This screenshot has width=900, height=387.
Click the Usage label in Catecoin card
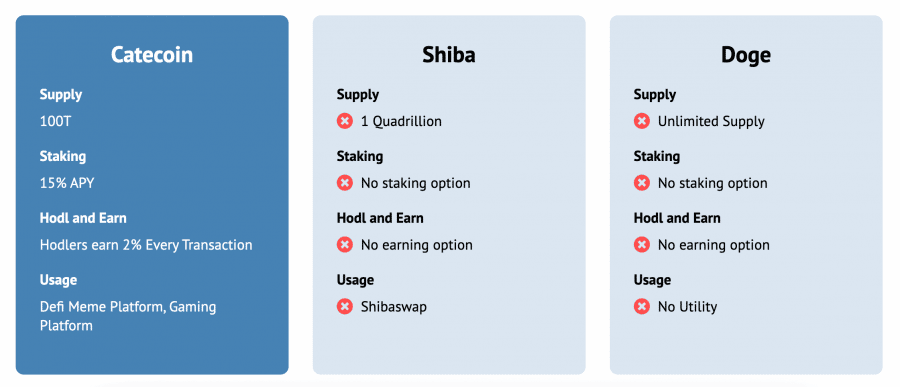pyautogui.click(x=59, y=280)
